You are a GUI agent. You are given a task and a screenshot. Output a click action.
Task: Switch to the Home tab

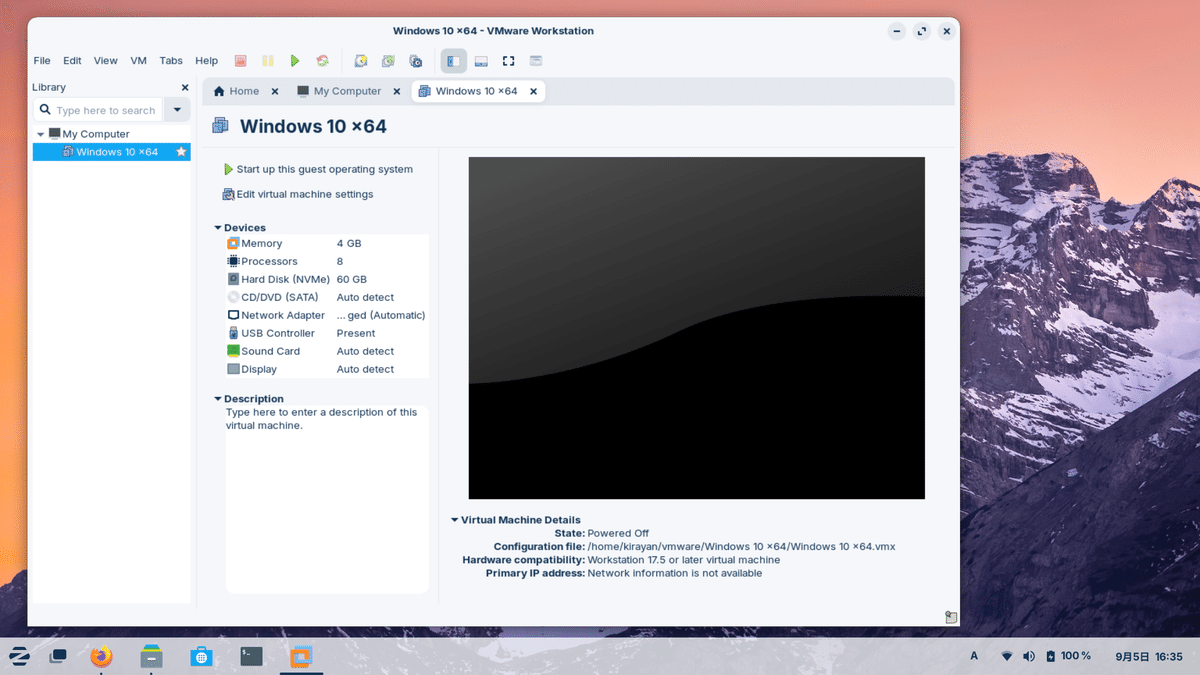[x=236, y=91]
